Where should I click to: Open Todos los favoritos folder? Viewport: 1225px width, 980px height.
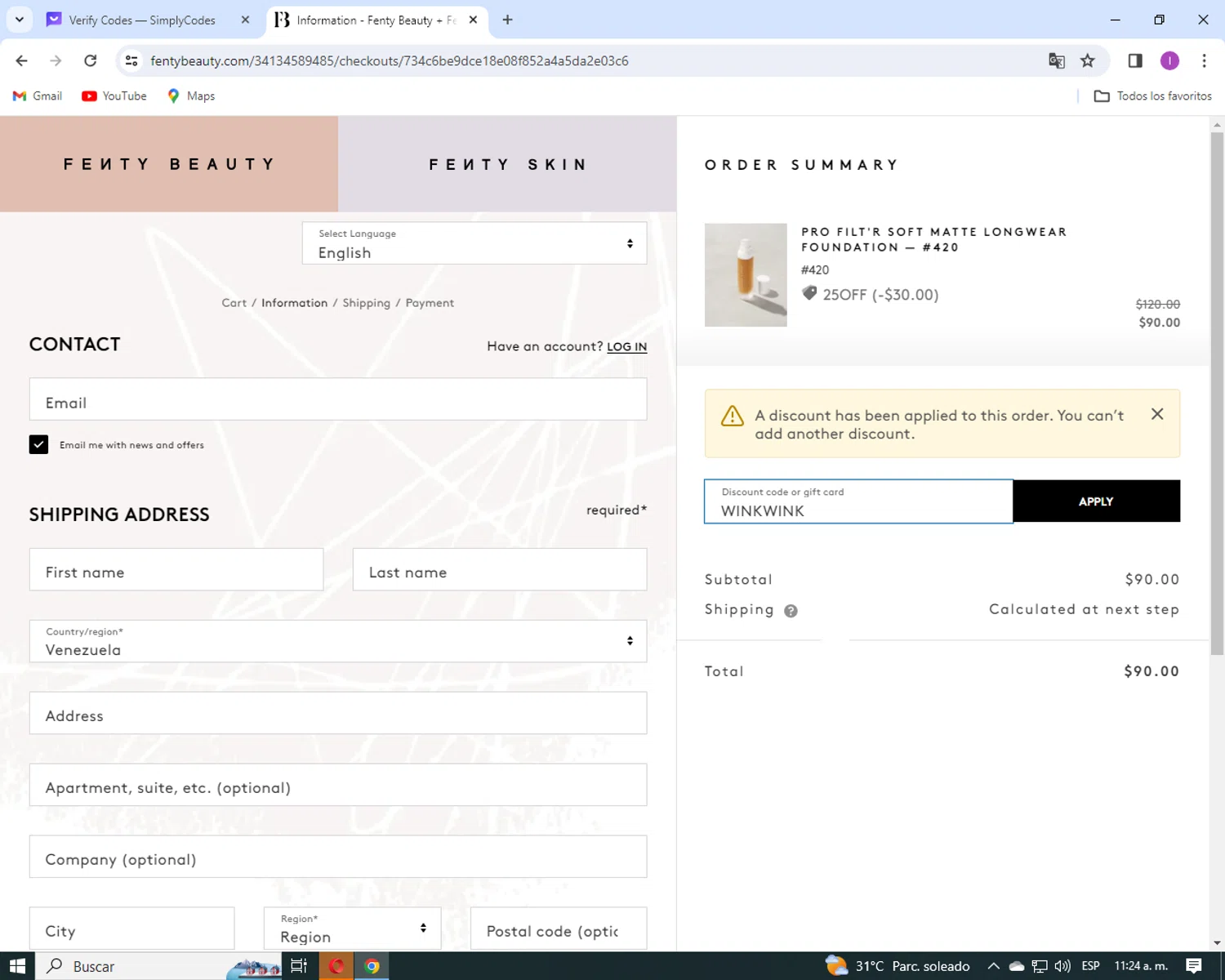point(1153,96)
